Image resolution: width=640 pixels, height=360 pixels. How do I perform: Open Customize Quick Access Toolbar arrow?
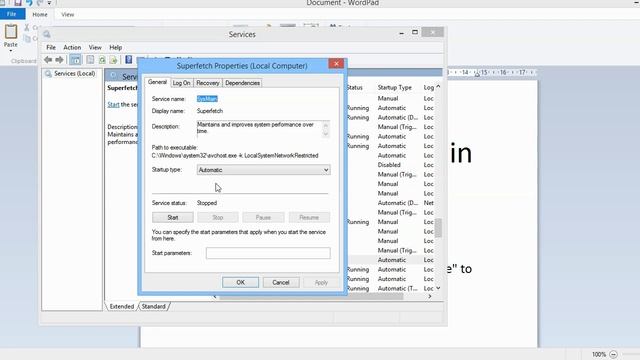click(x=49, y=3)
